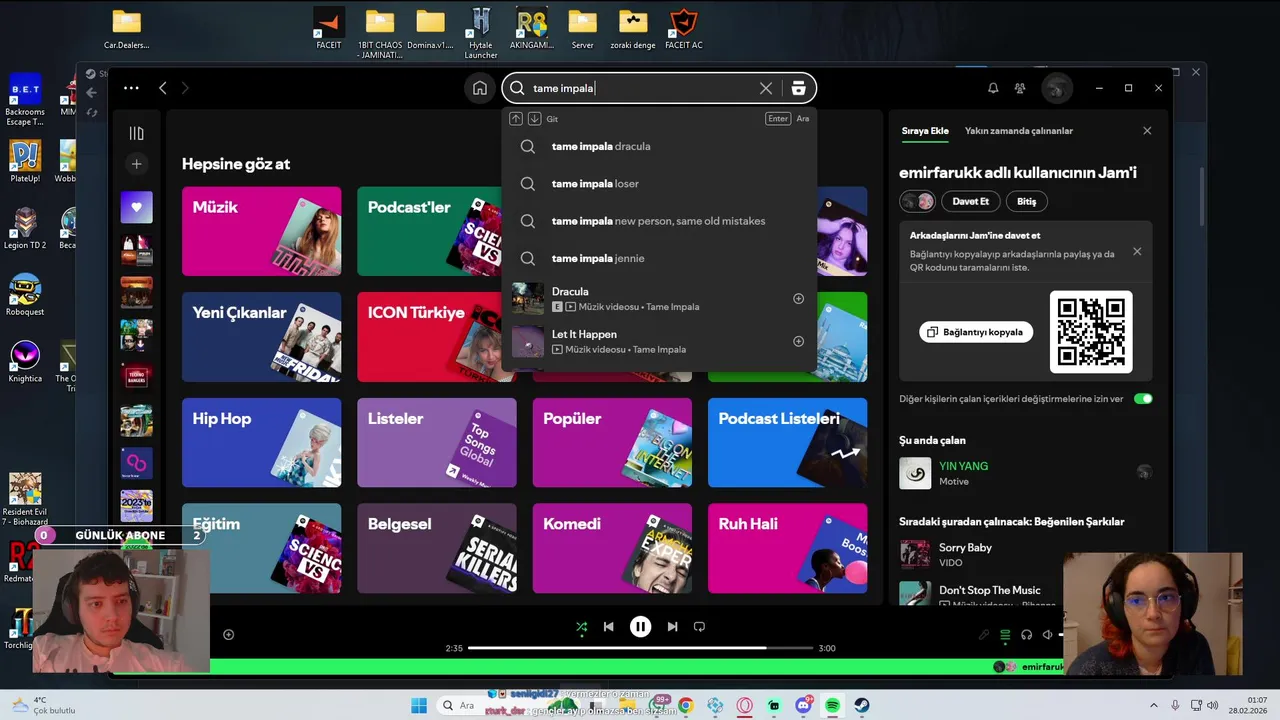The width and height of the screenshot is (1280, 720).
Task: Open the Browse icon next to search
Action: point(798,88)
